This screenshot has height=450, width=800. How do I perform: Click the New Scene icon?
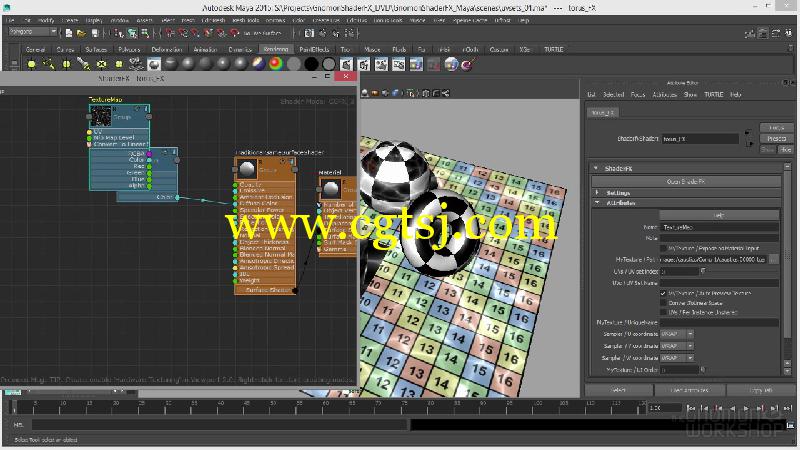(x=69, y=33)
